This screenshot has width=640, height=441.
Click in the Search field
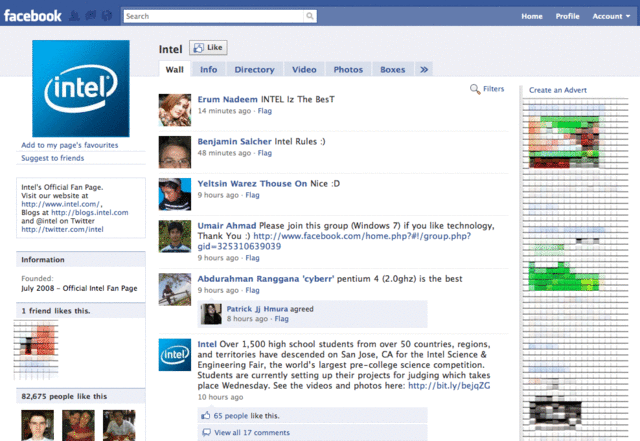coord(213,16)
